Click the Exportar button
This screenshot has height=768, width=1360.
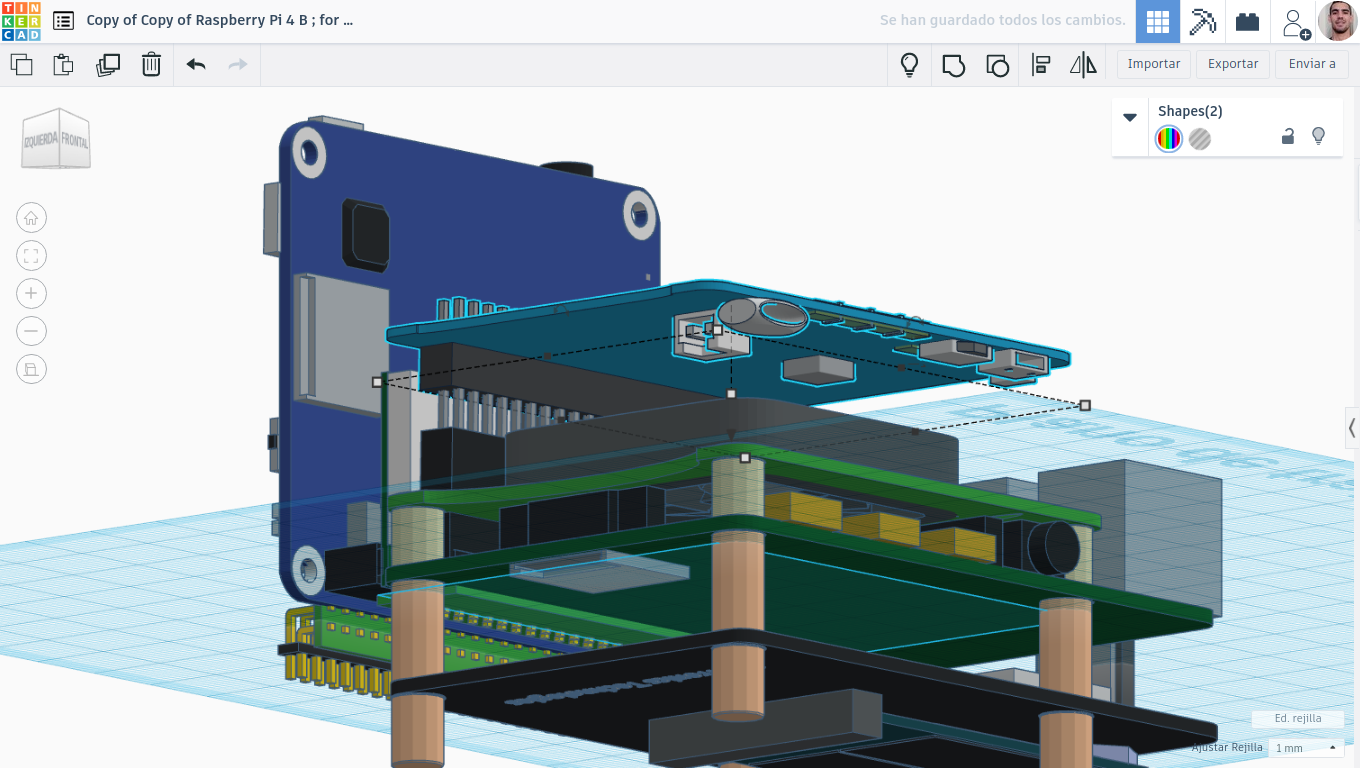point(1233,64)
